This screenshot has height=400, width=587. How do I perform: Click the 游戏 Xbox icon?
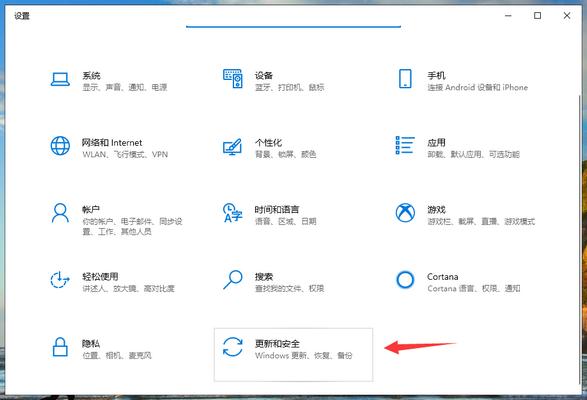coord(405,213)
